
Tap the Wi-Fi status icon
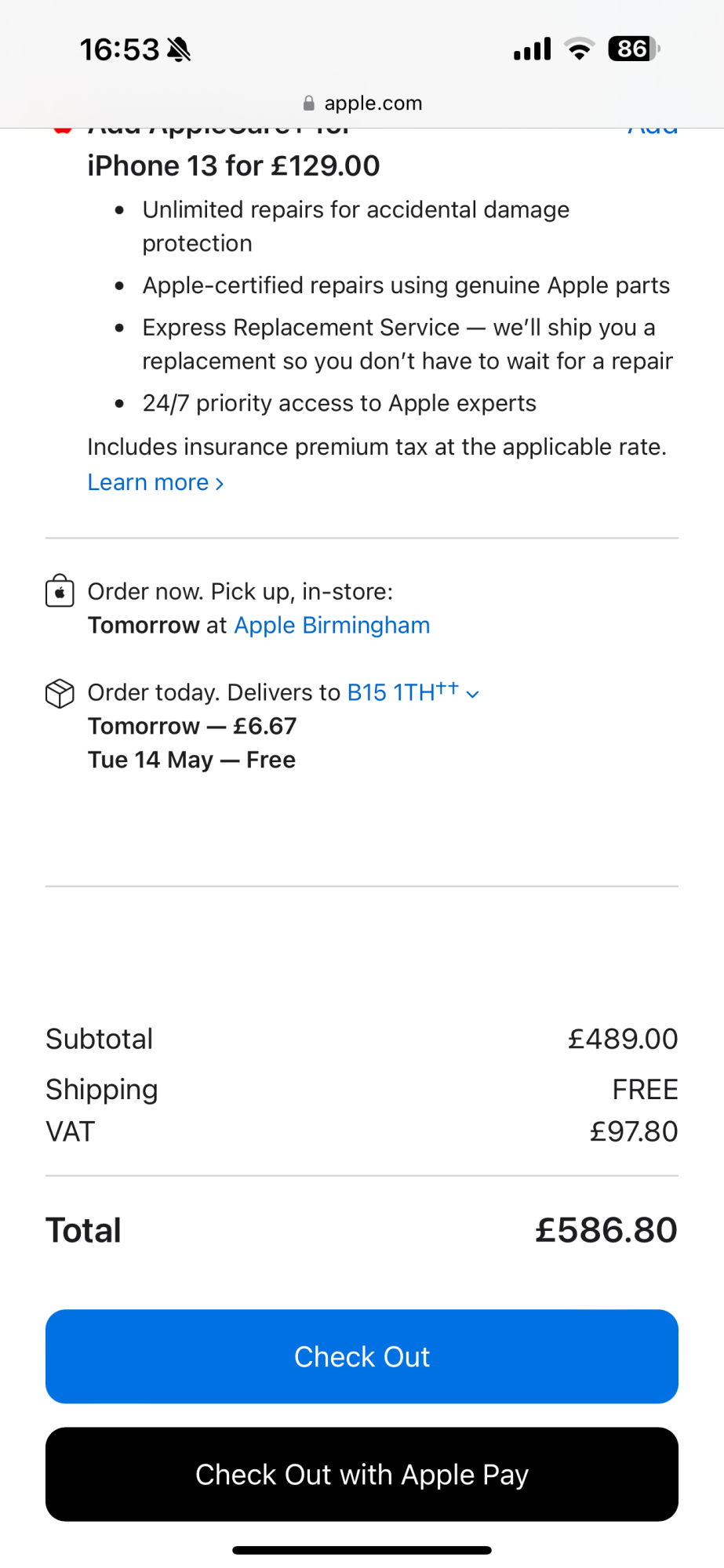pos(580,49)
